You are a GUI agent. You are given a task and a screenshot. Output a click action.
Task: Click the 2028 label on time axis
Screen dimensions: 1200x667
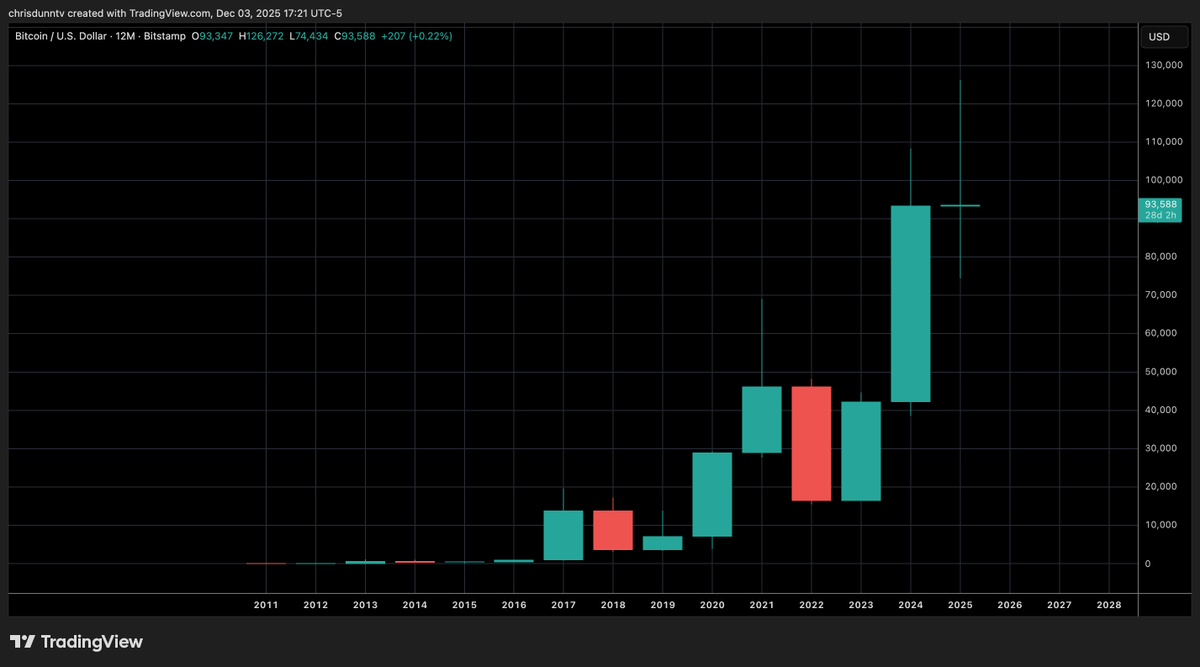coord(1108,604)
